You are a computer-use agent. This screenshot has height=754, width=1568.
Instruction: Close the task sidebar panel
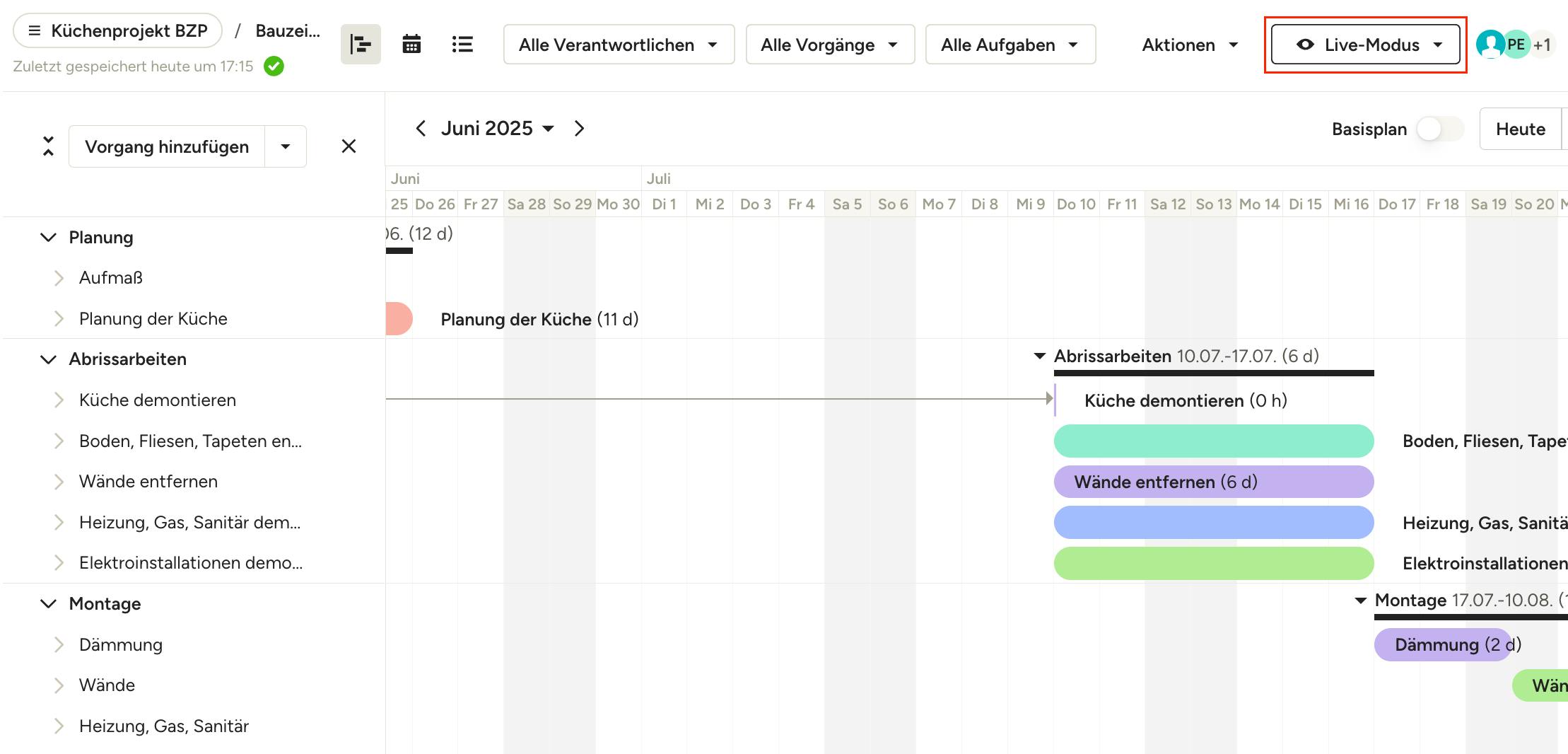click(x=349, y=146)
